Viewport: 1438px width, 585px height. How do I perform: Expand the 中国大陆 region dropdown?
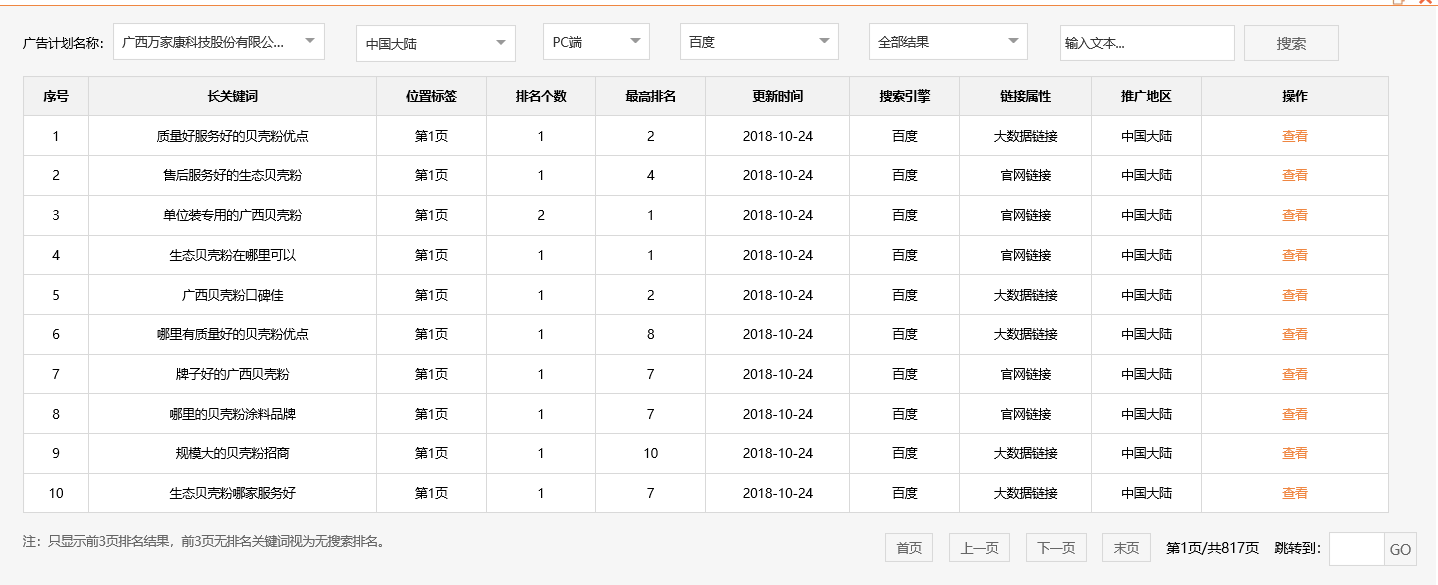pos(435,41)
